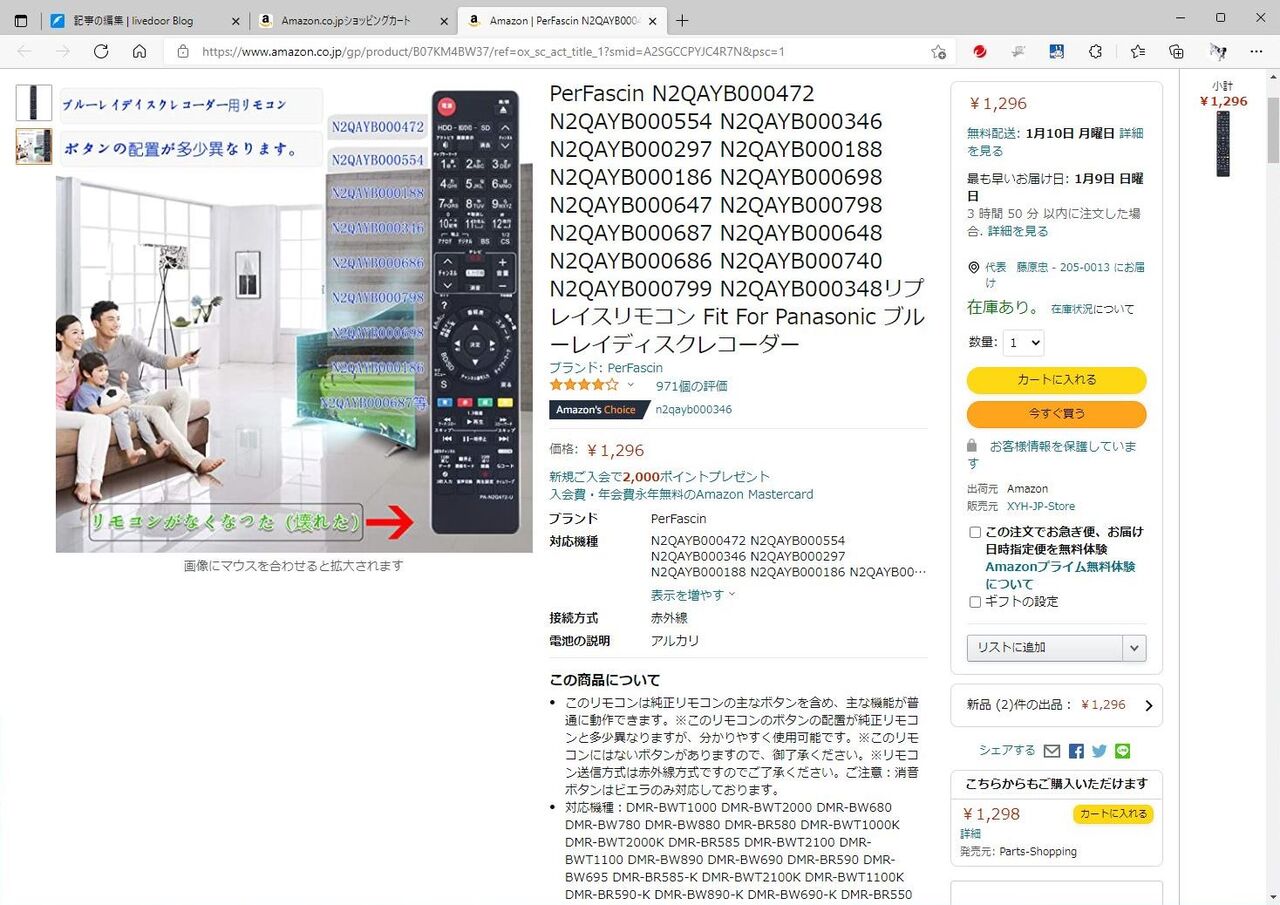1280x905 pixels.
Task: Tick the ギフトの設定 checkbox
Action: pyautogui.click(x=975, y=602)
